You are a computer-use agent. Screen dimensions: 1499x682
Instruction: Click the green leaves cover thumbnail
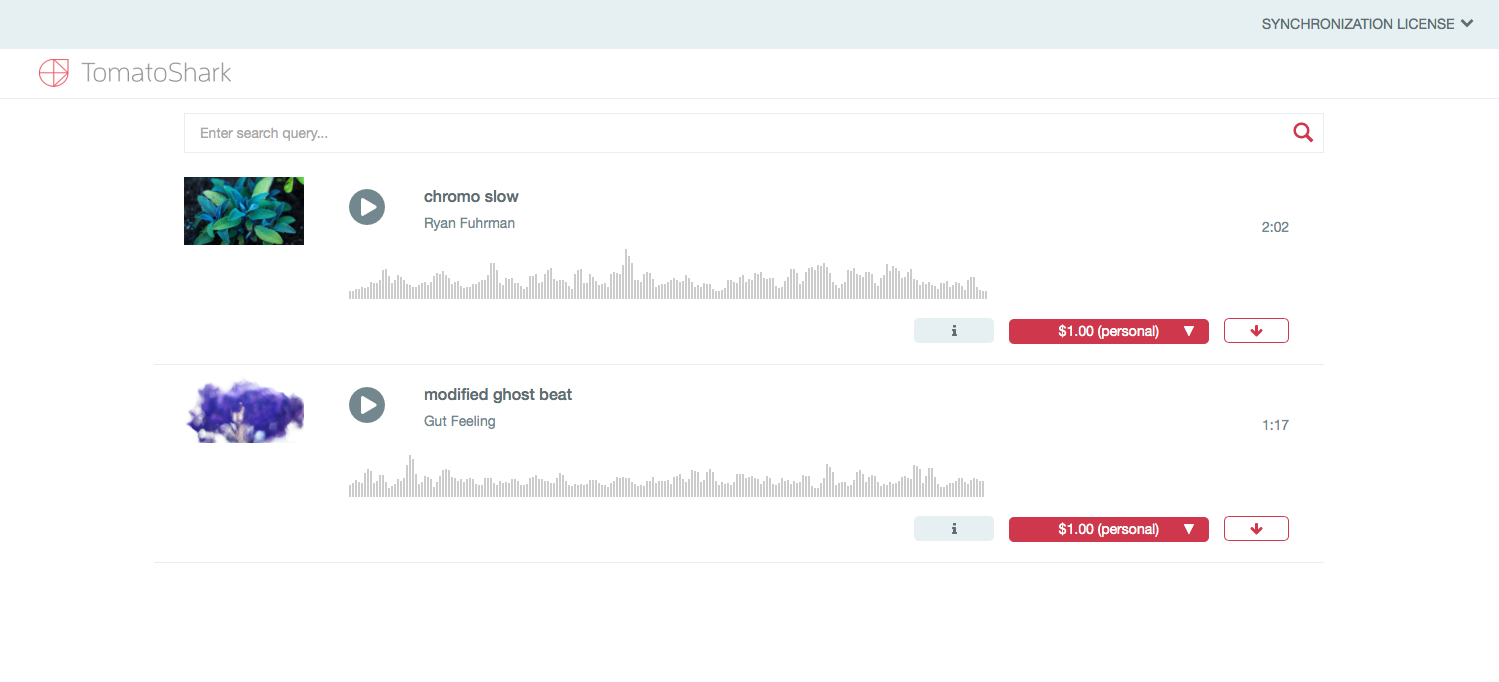coord(244,211)
